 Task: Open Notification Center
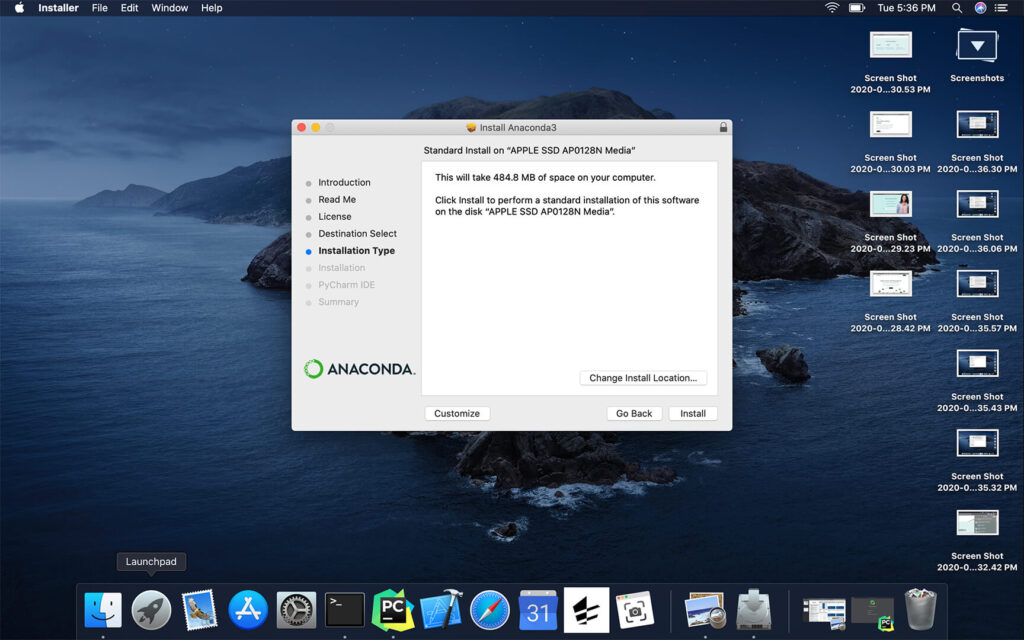(1001, 8)
